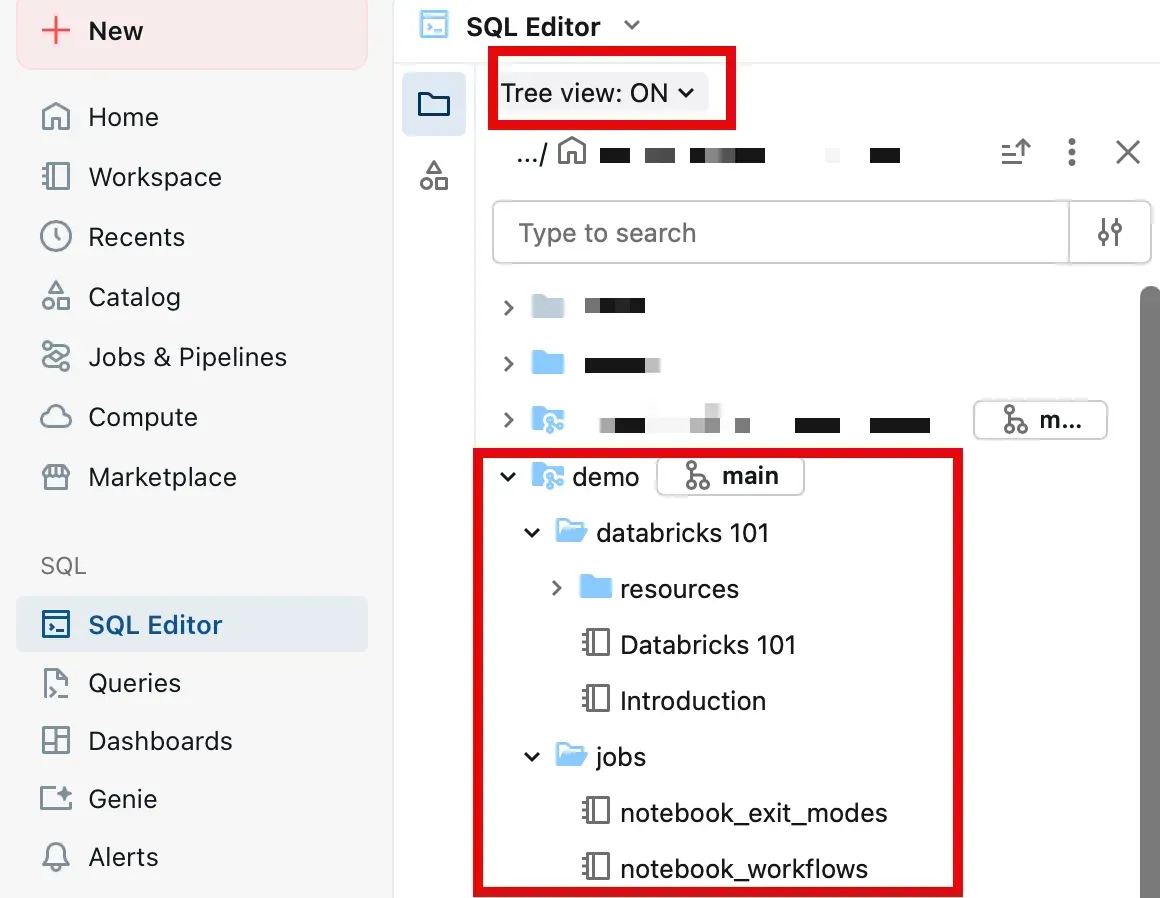Open Dashboards in the sidebar
The width and height of the screenshot is (1160, 898).
click(x=160, y=740)
